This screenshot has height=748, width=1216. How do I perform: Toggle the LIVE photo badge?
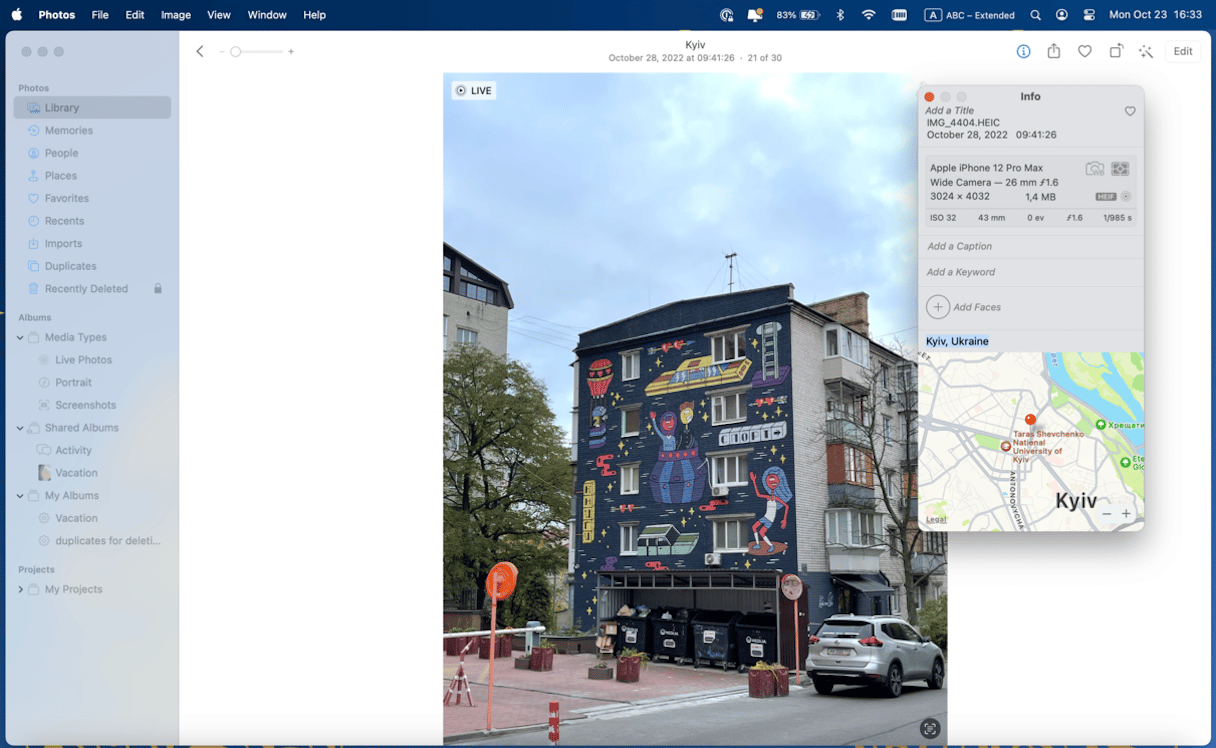[x=474, y=90]
